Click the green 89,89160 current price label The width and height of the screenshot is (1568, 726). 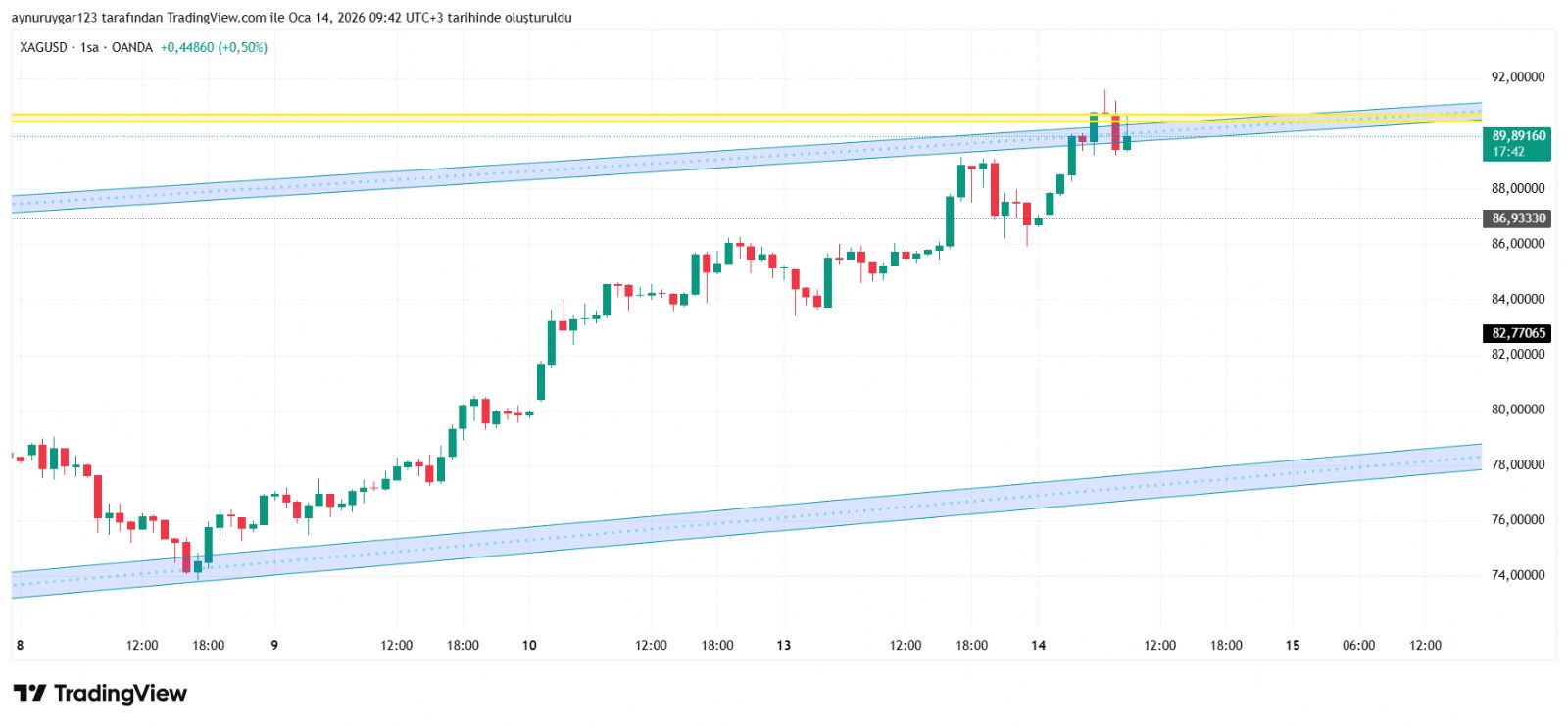(x=1517, y=143)
